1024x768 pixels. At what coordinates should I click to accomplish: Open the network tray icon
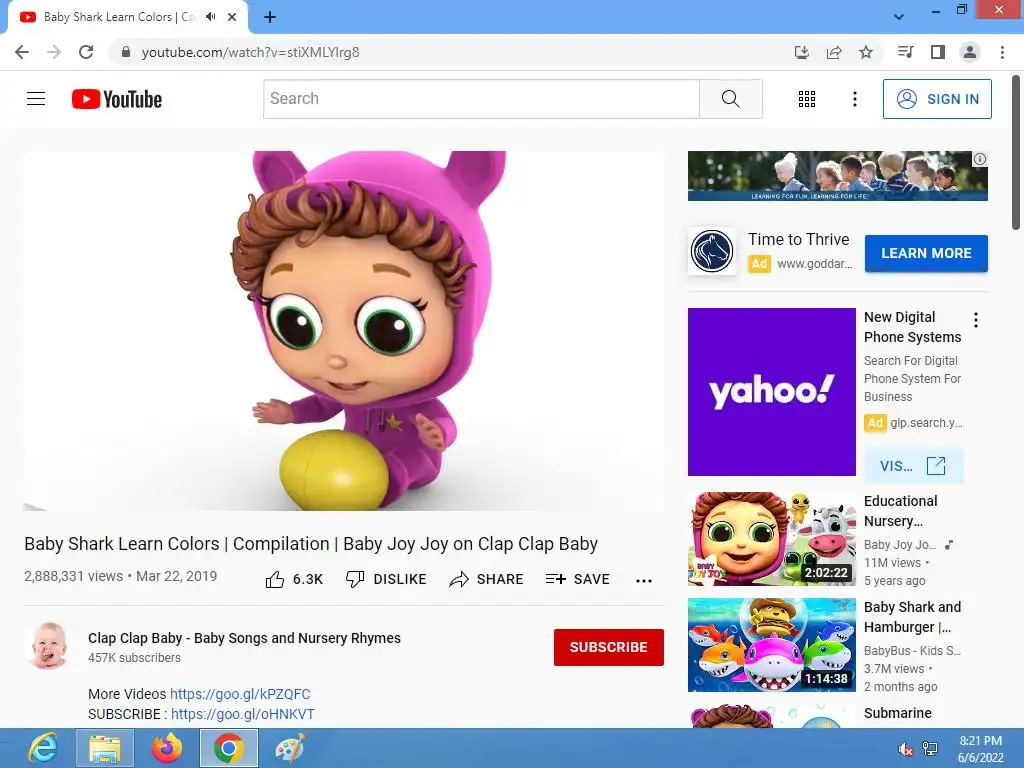[x=930, y=749]
